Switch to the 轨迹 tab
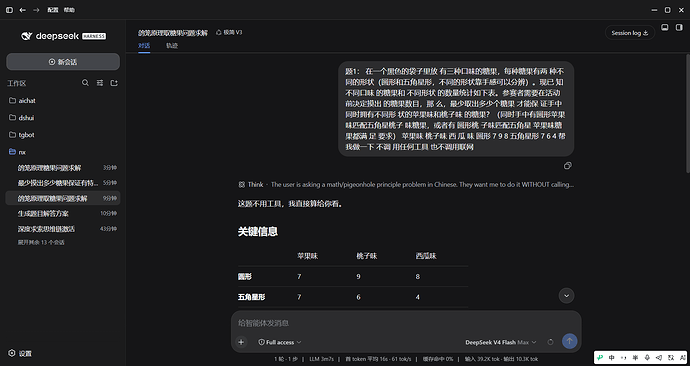Screen dimensions: 690x366 [172, 45]
